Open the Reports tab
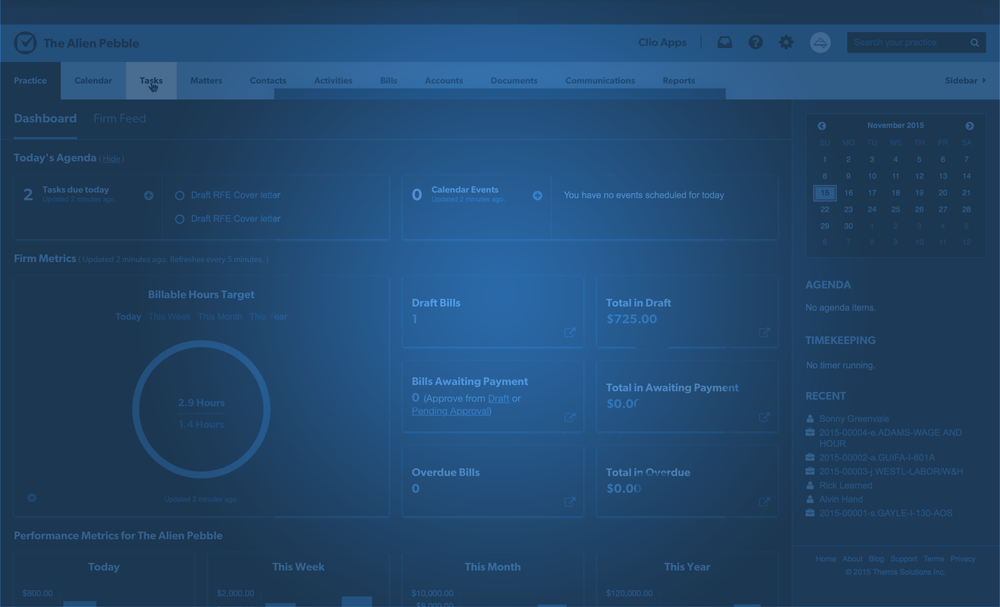 point(679,80)
